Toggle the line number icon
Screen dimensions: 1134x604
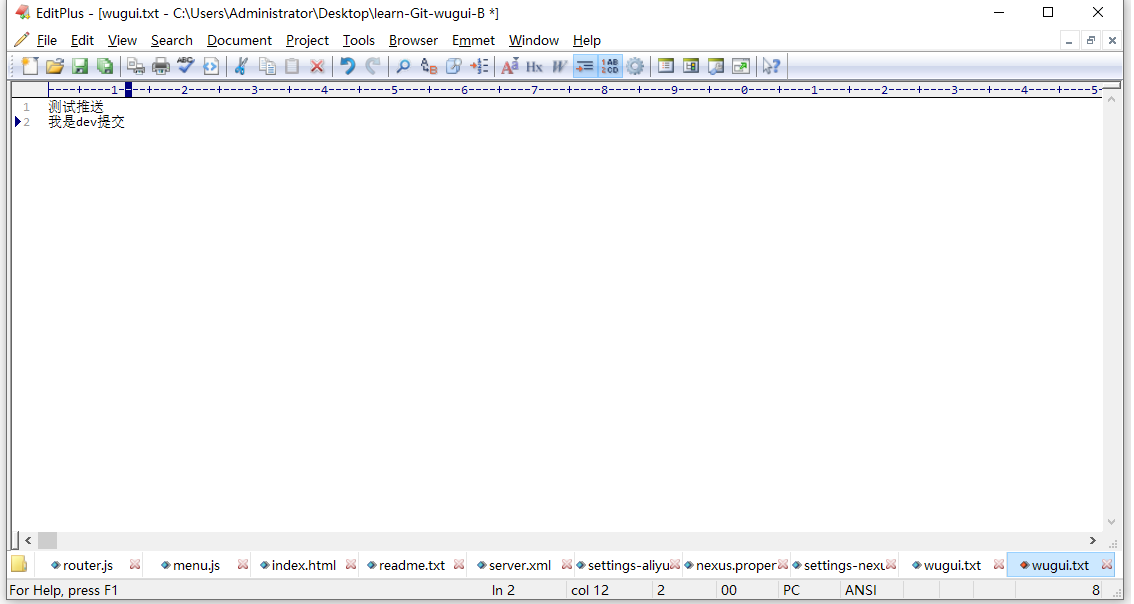[610, 67]
